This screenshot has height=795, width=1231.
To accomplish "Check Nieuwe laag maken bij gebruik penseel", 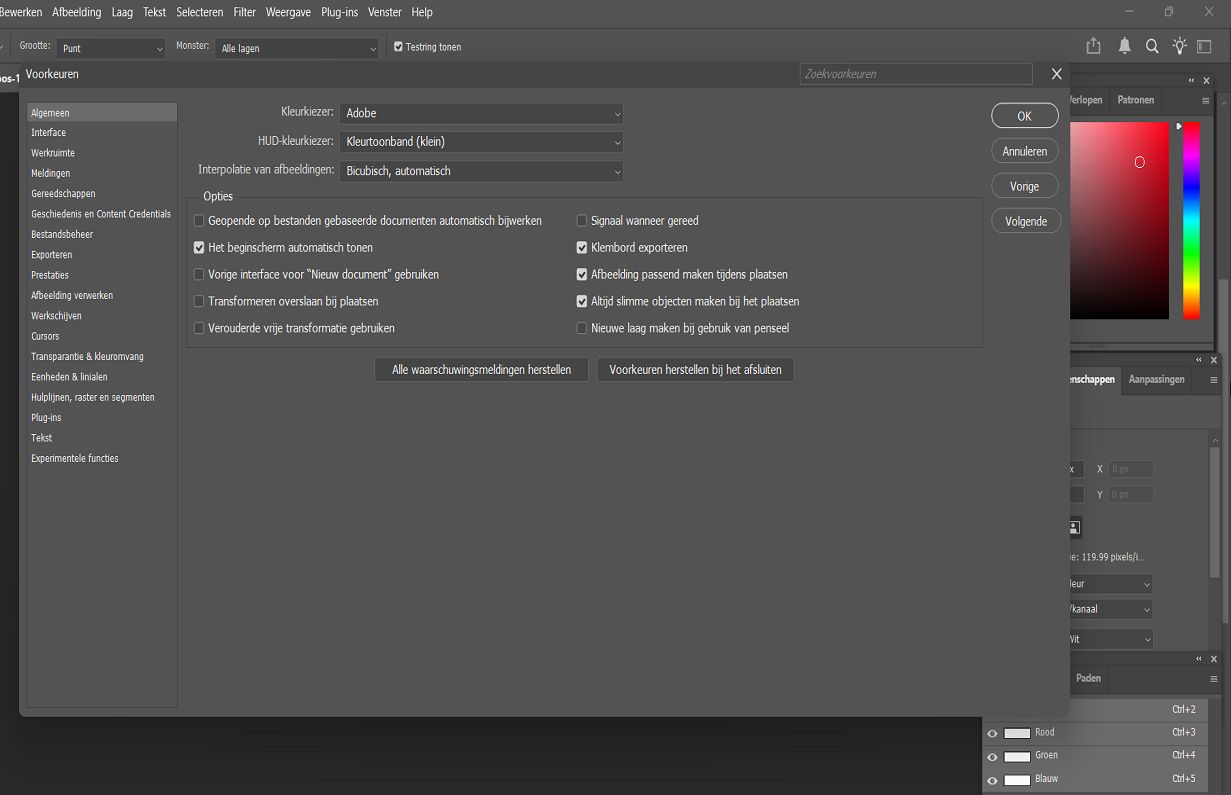I will click(x=582, y=329).
